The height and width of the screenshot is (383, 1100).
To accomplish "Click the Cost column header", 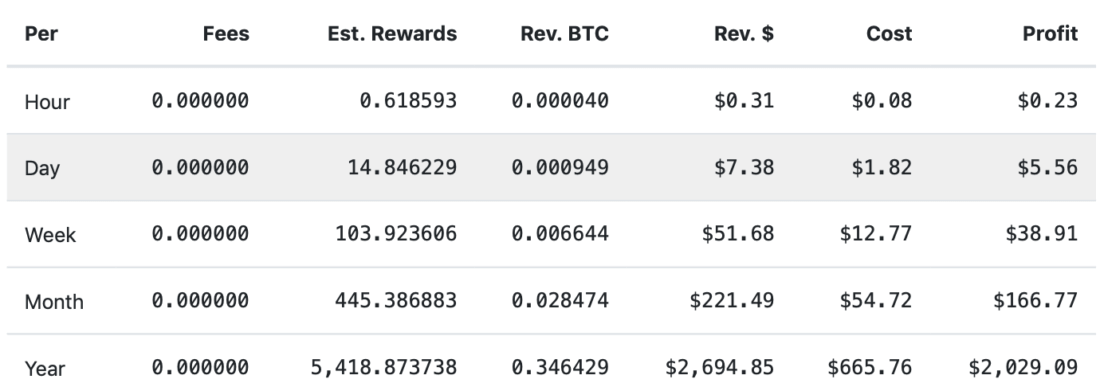I will tap(890, 34).
